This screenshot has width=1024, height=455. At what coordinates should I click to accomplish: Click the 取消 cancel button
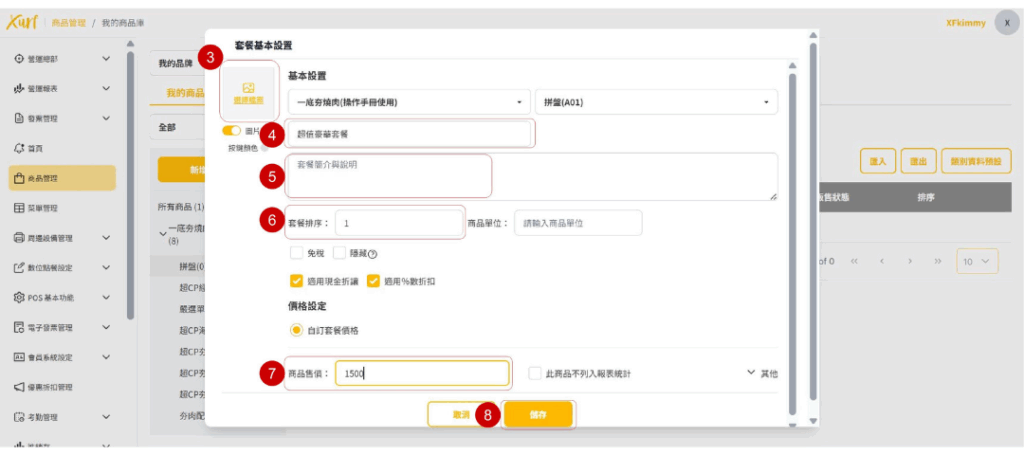point(461,414)
